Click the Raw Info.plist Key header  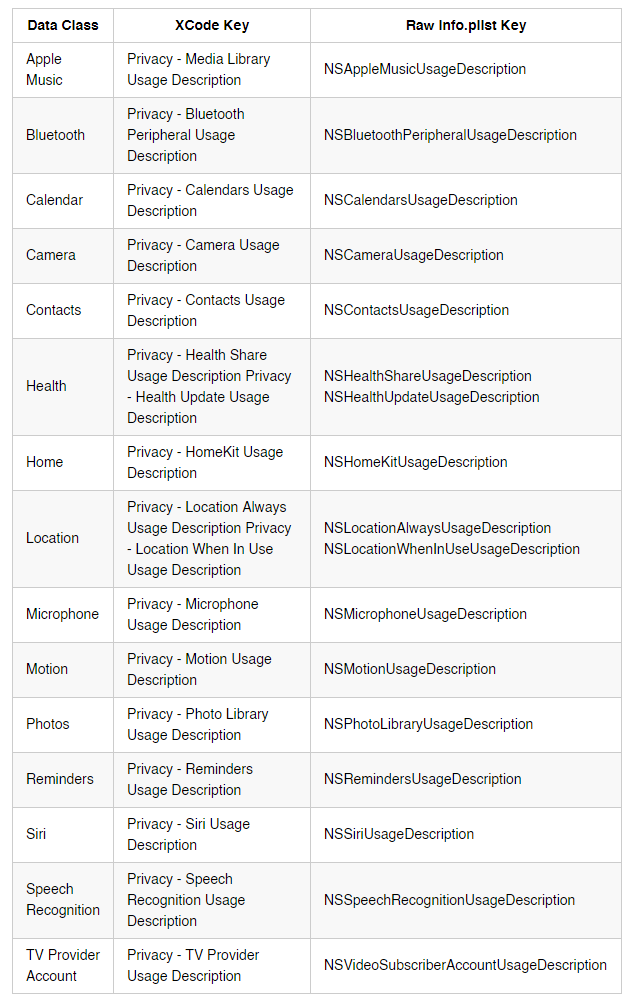(466, 26)
